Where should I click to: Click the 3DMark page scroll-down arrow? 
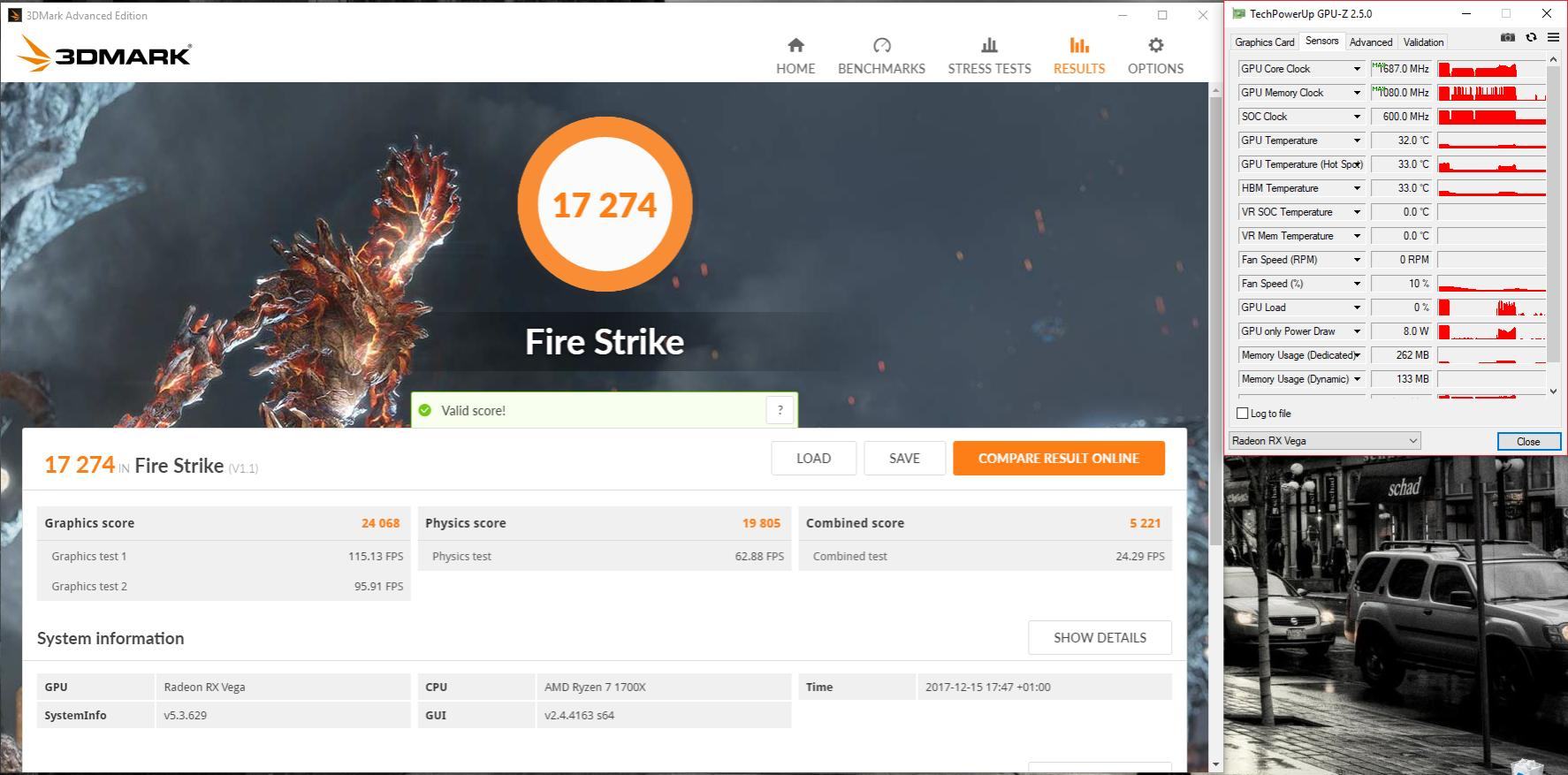click(x=1215, y=764)
